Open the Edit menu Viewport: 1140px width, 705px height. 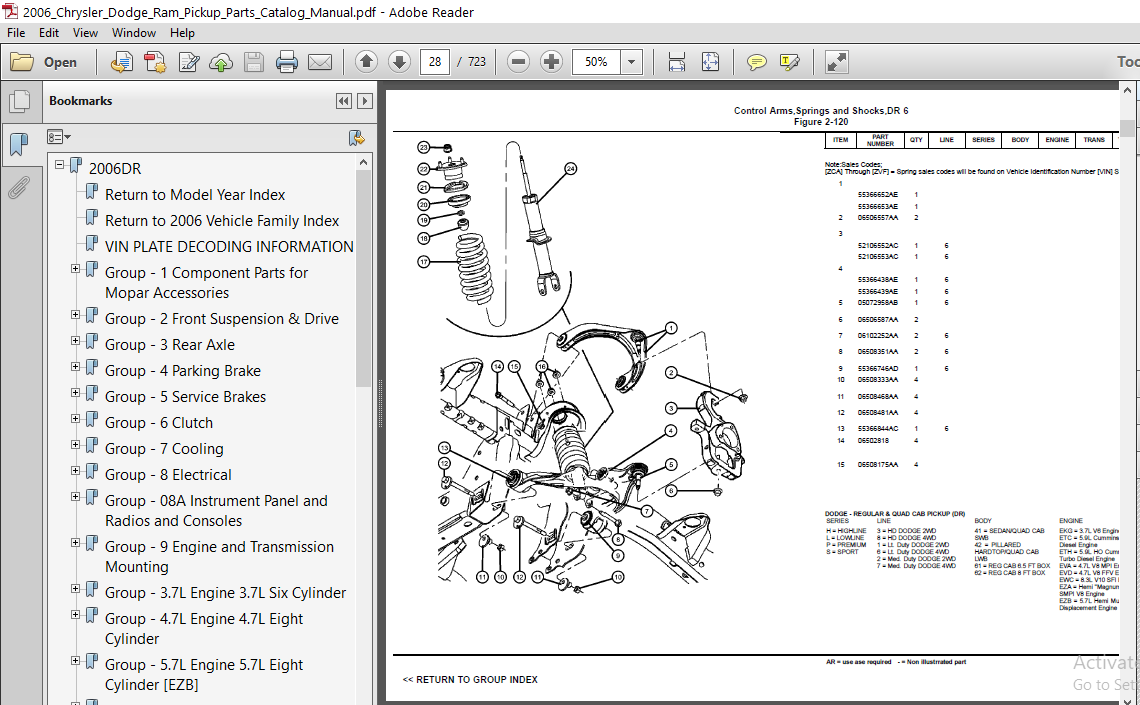click(x=49, y=33)
